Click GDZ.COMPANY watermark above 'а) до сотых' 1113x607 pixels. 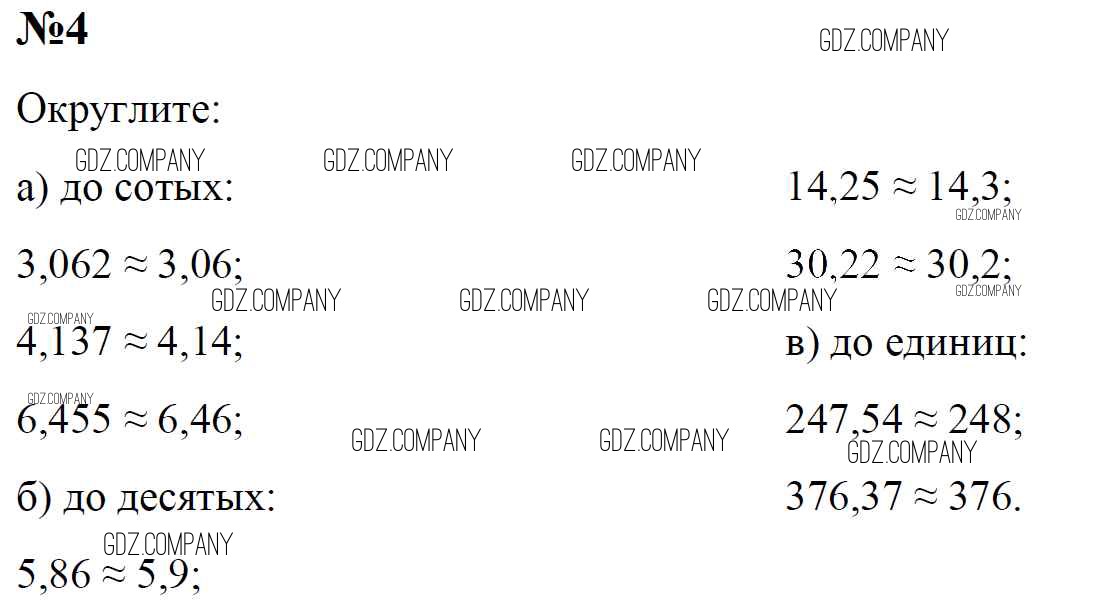tap(140, 160)
